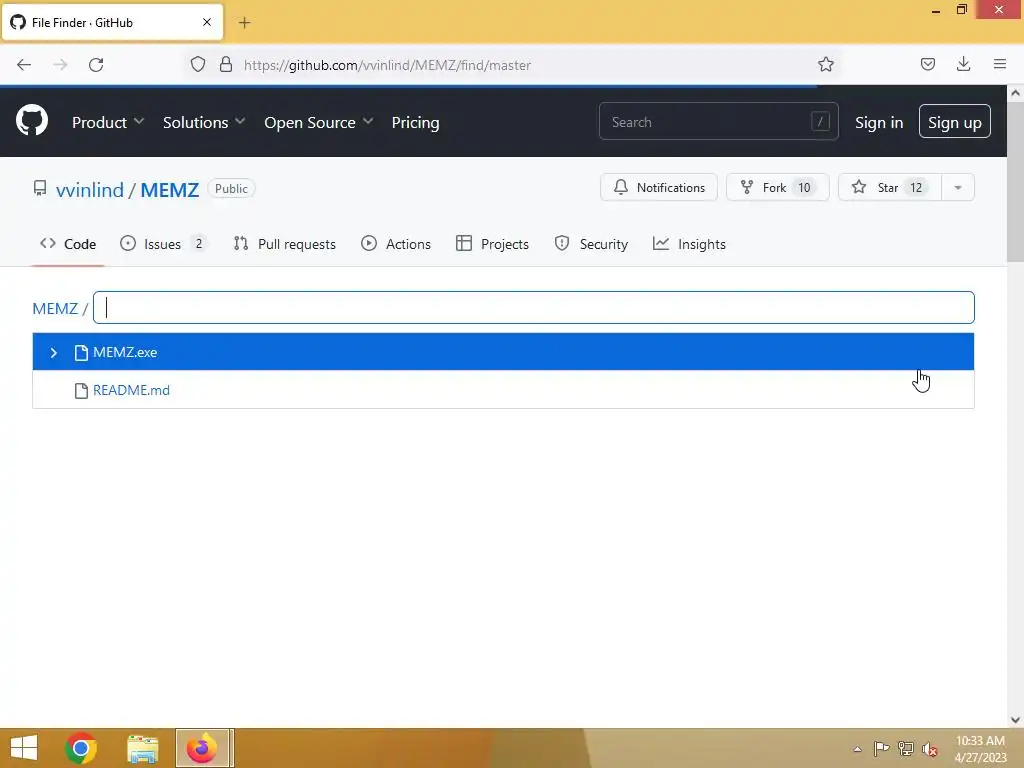This screenshot has height=768, width=1024.
Task: Click the Notifications button
Action: pyautogui.click(x=658, y=187)
